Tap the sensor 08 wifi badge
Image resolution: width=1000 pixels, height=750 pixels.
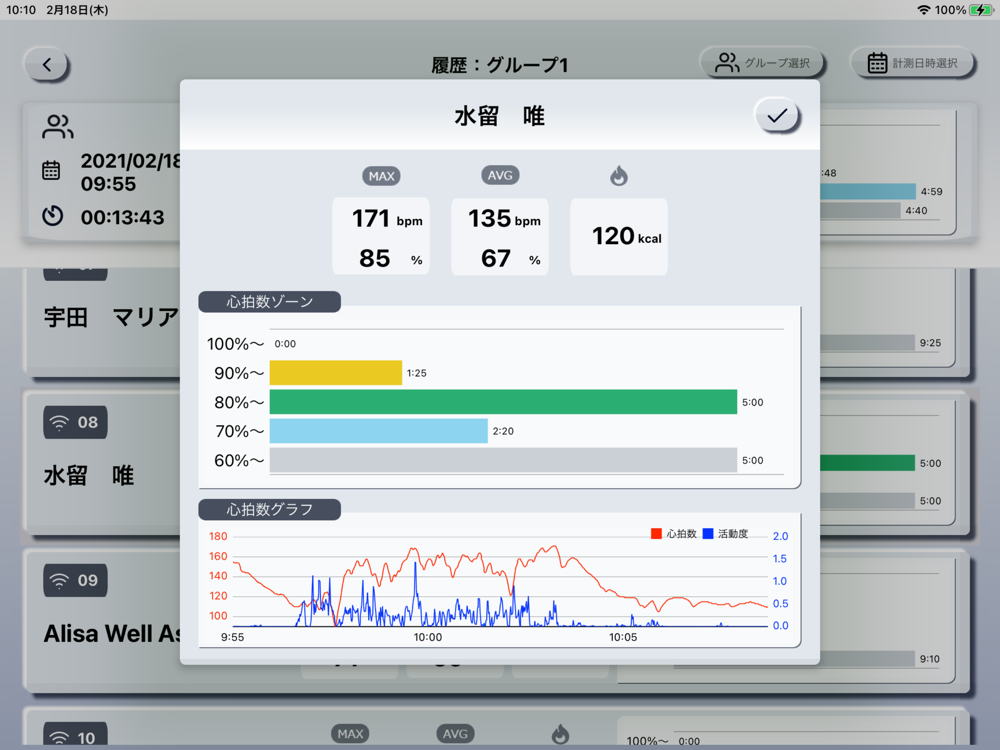point(75,422)
